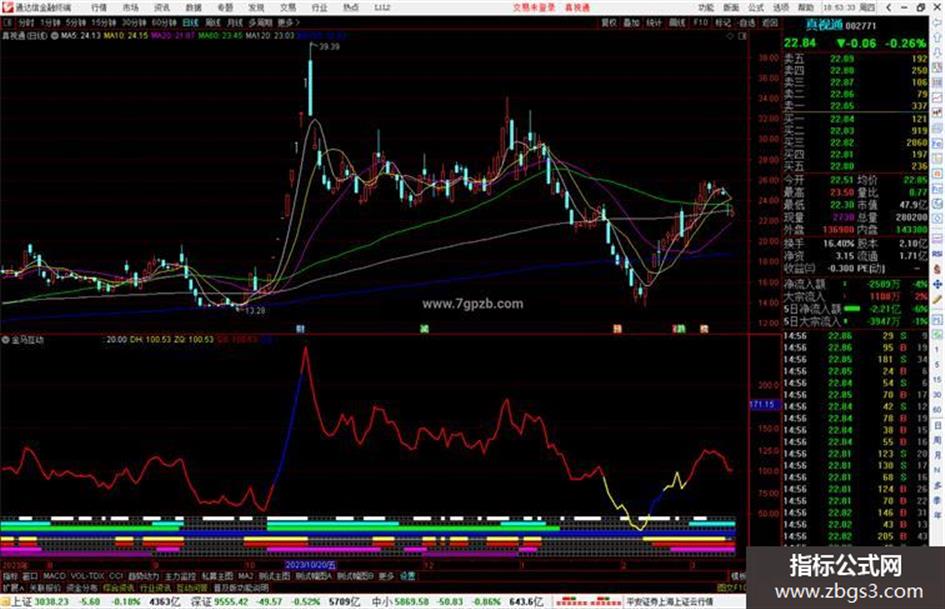Click the diamond icon at the chart's top-right corner
945x609 pixels.
730,36
